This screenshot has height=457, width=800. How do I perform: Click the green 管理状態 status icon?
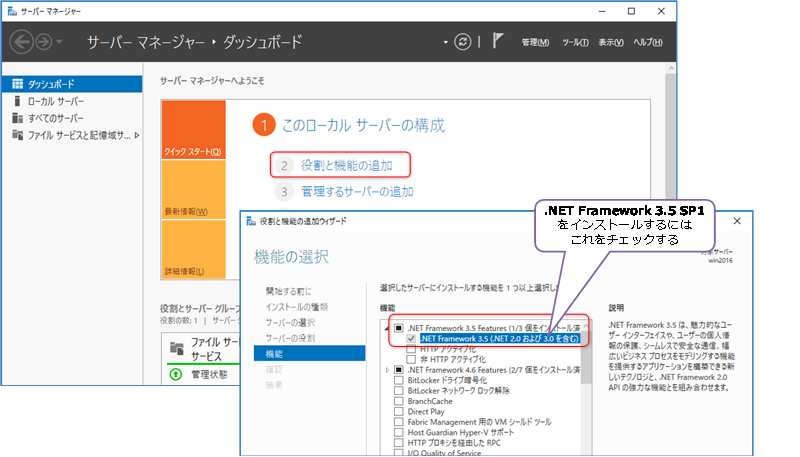click(x=176, y=375)
